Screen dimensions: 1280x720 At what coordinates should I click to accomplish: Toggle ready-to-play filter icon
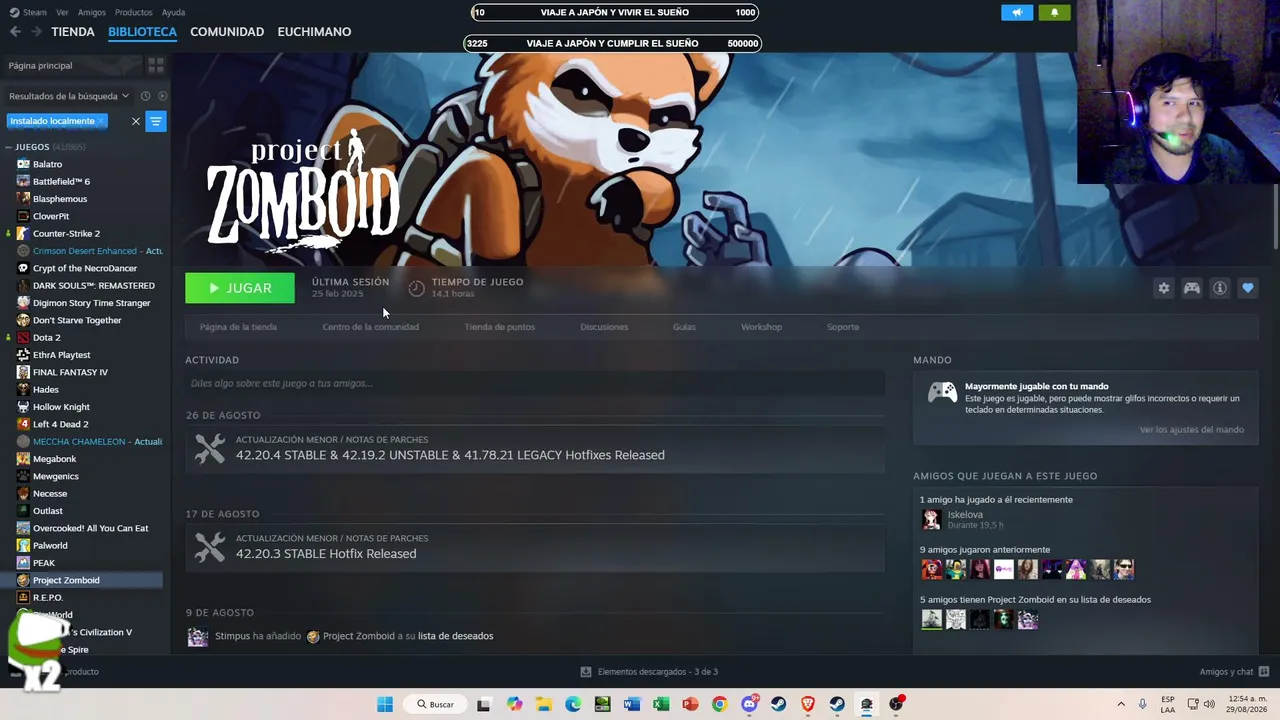162,96
